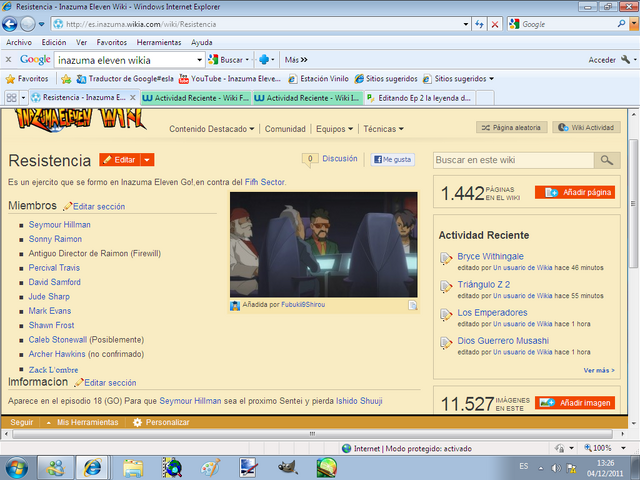This screenshot has height=480, width=640.
Task: Open the Edición menu
Action: pyautogui.click(x=54, y=42)
